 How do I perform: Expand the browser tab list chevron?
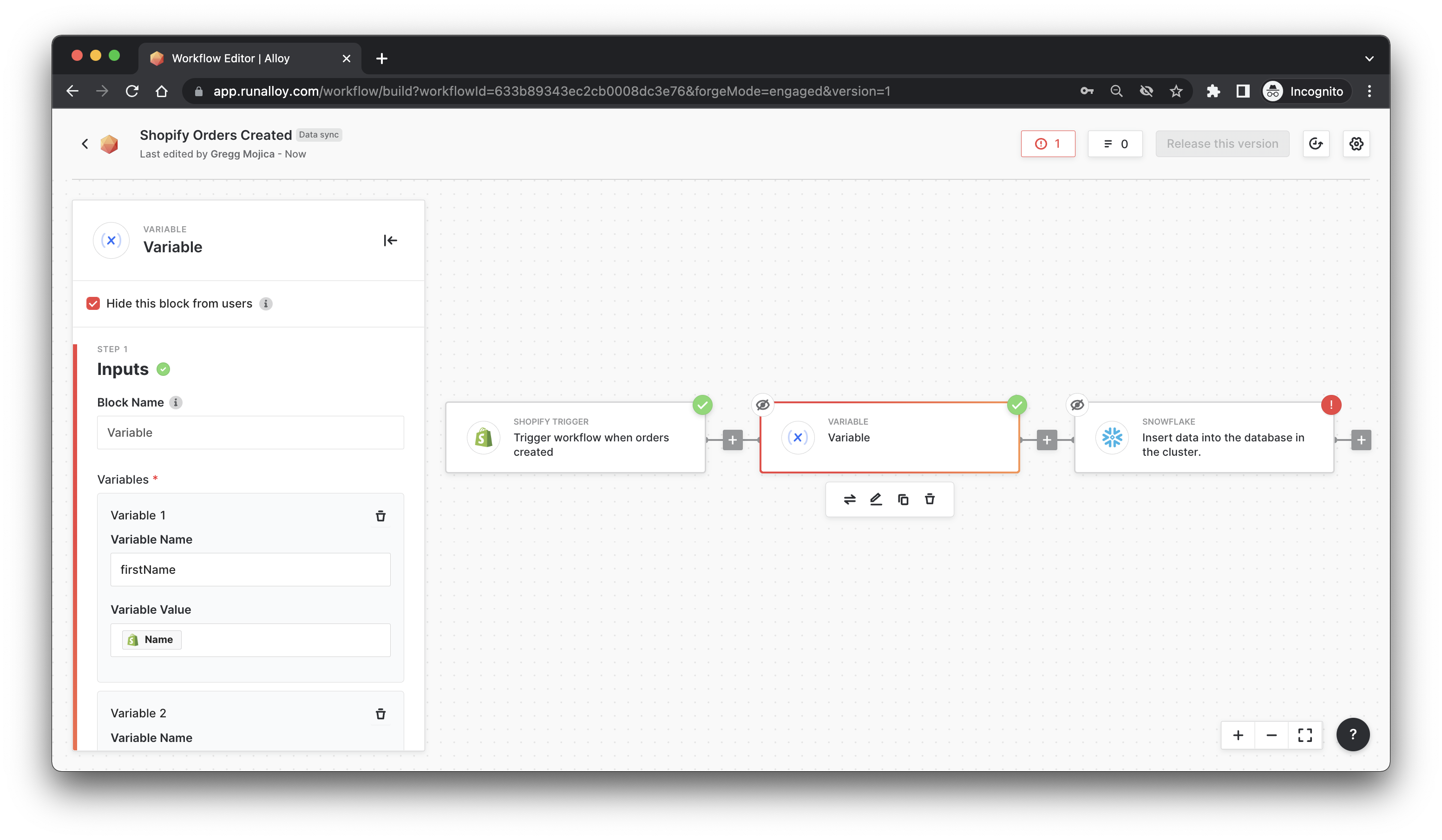[x=1369, y=59]
